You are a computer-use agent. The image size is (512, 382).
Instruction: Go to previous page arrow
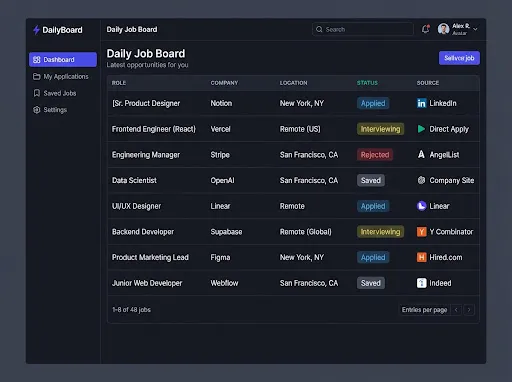click(x=456, y=310)
